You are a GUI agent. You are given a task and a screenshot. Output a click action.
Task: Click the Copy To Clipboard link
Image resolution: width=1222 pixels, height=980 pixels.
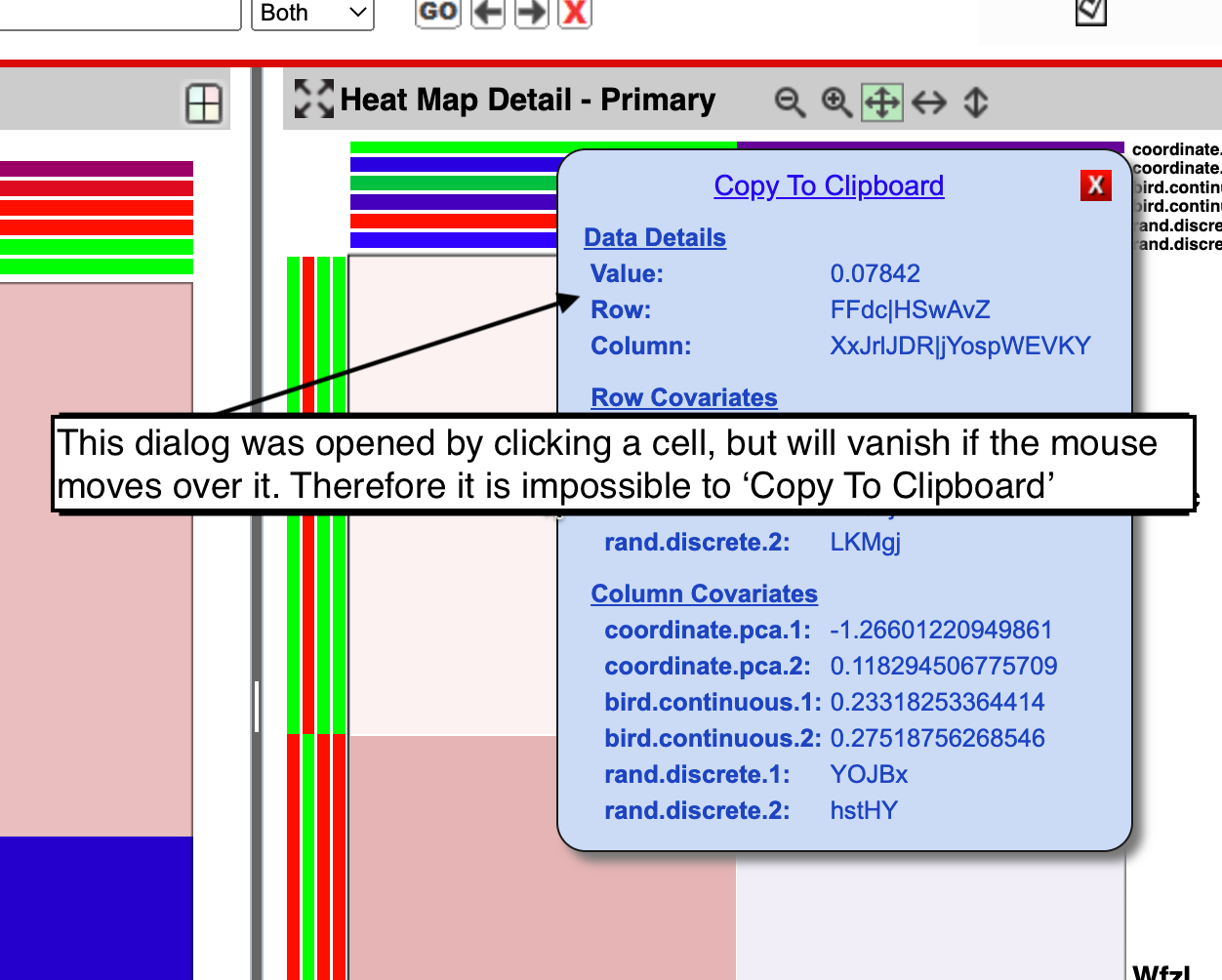point(828,185)
